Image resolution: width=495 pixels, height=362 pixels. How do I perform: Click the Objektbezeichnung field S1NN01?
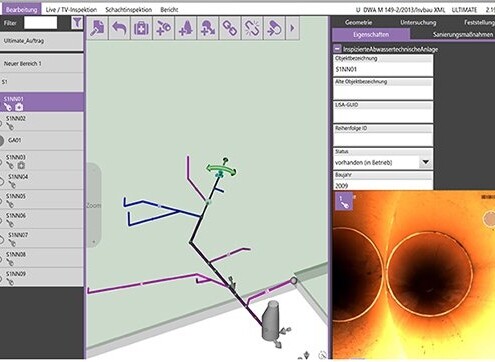383,69
